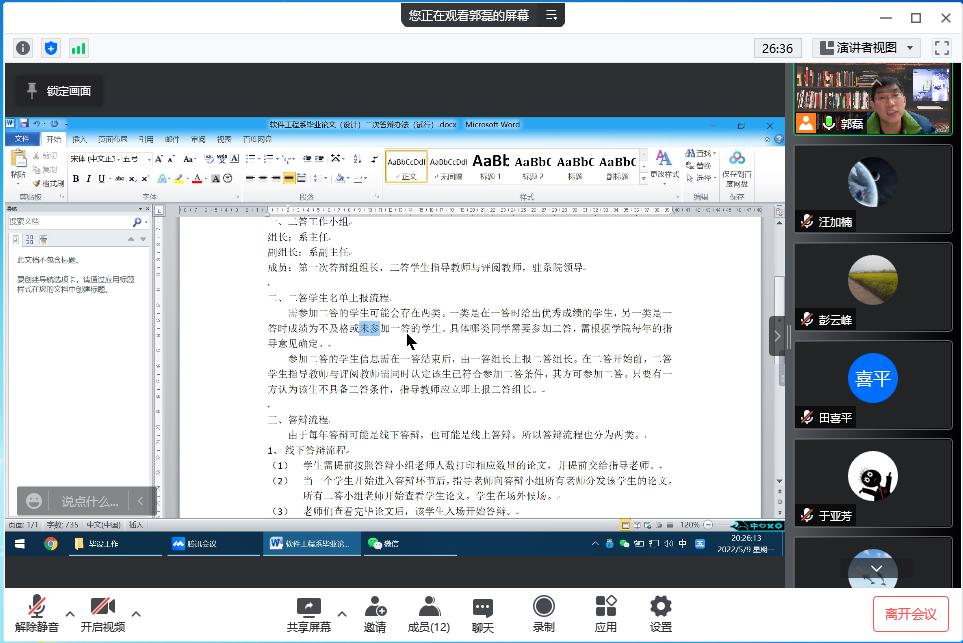This screenshot has width=963, height=643.
Task: Open the 演讲者视图 layout dropdown
Action: pos(867,48)
